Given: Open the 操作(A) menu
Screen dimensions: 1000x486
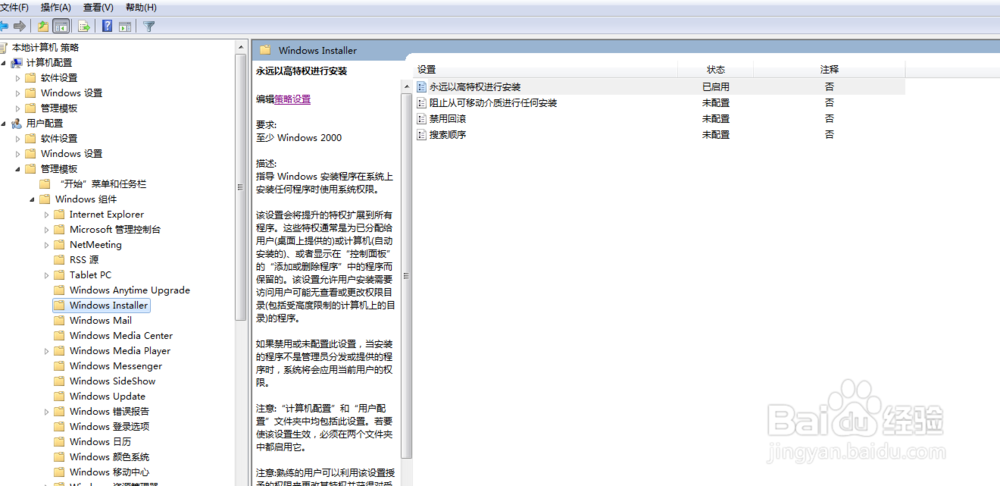Looking at the screenshot, I should click(56, 8).
